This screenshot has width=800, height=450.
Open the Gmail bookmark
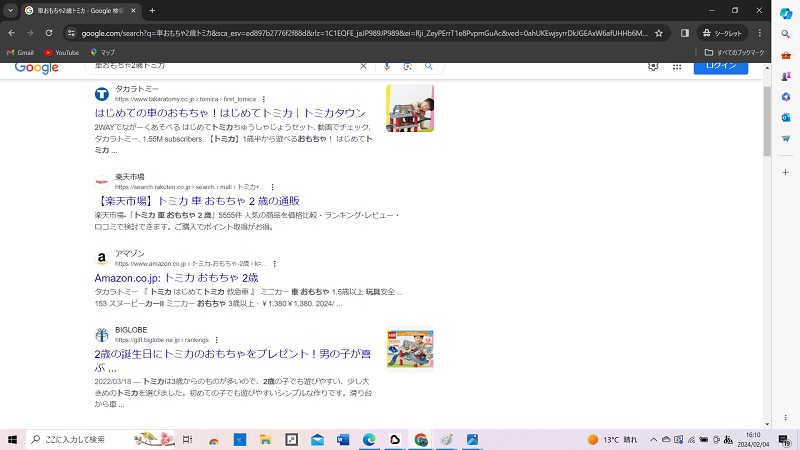20,53
